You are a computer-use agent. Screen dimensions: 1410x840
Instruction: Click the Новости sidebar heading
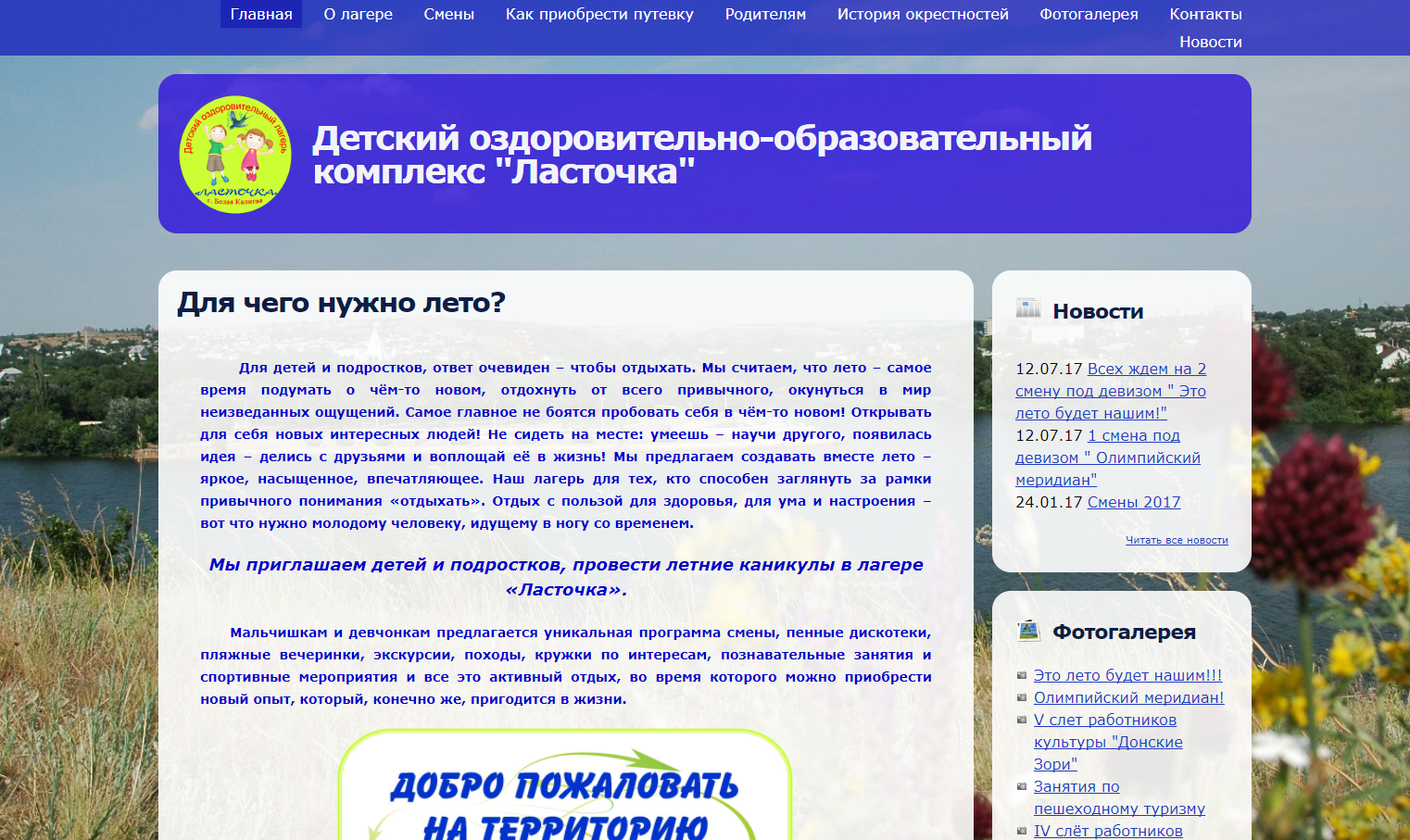tap(1098, 311)
